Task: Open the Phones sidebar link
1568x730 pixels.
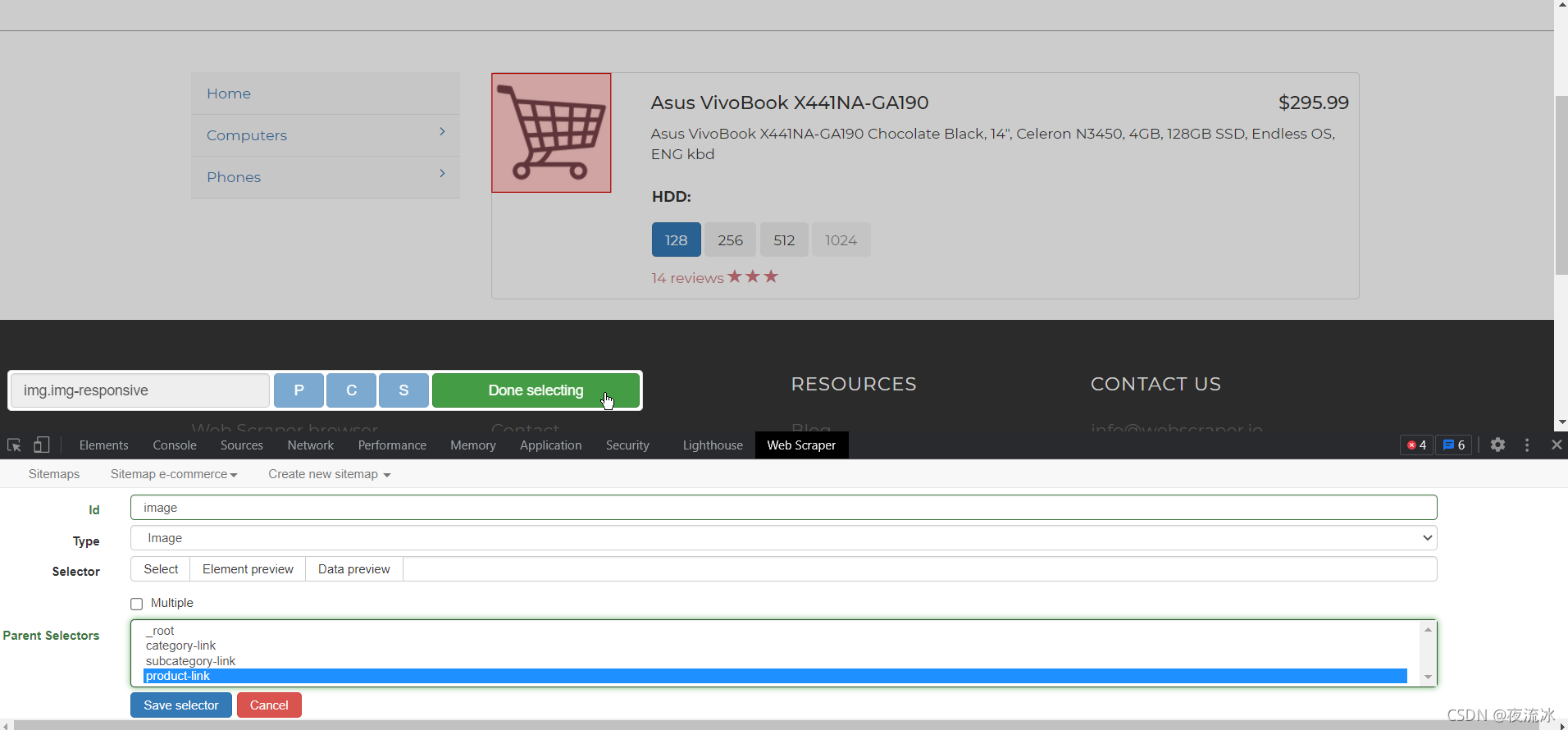Action: pyautogui.click(x=234, y=177)
